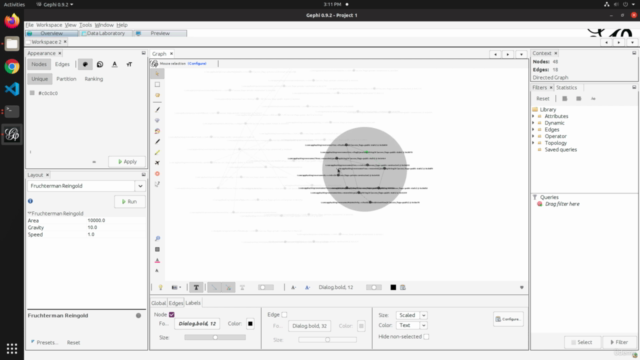
Task: Click the Reset label visible icon
Action: (157, 271)
